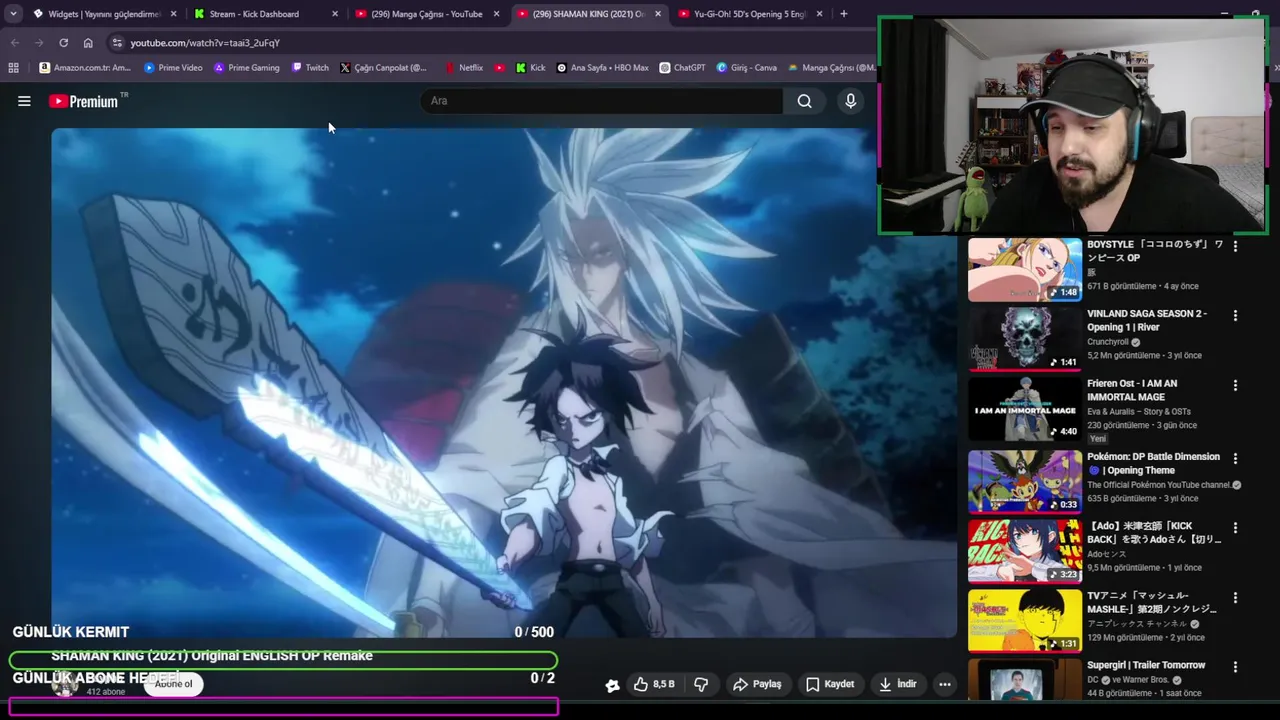Open the Prime Gaming bookmark
Viewport: 1280px width, 720px height.
(246, 68)
